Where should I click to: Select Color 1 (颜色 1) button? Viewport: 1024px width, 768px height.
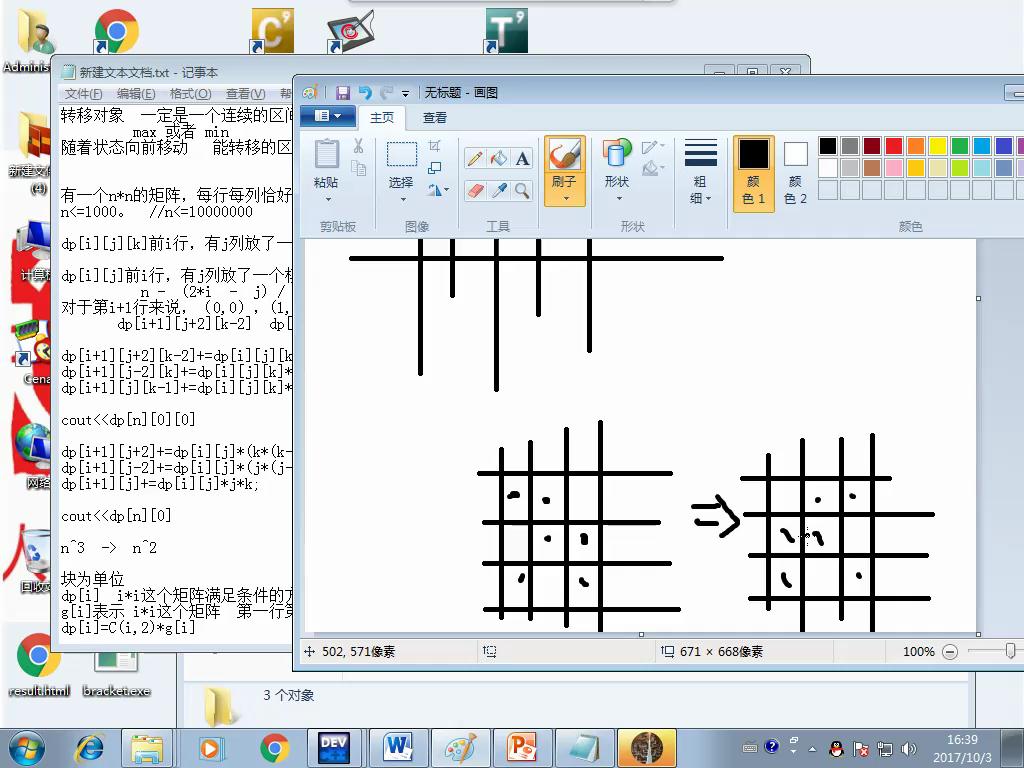click(x=754, y=174)
